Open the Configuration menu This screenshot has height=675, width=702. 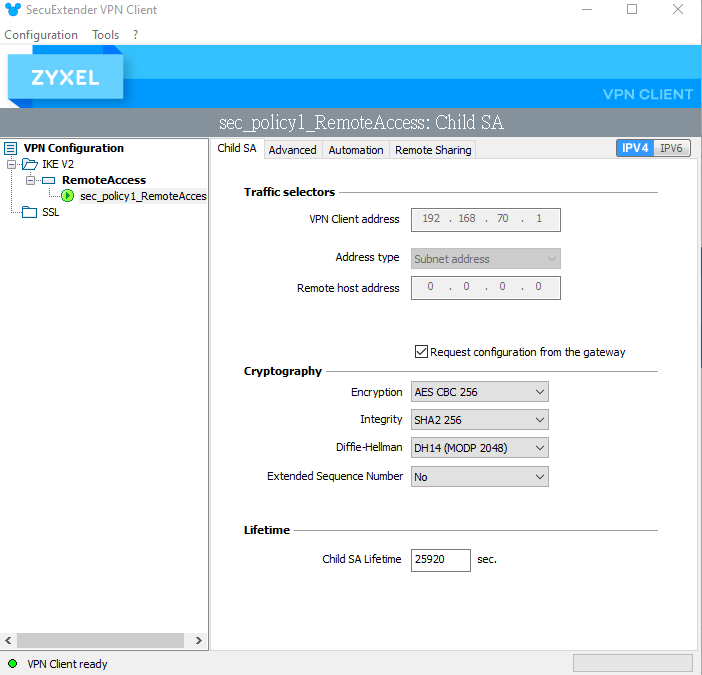coord(41,35)
